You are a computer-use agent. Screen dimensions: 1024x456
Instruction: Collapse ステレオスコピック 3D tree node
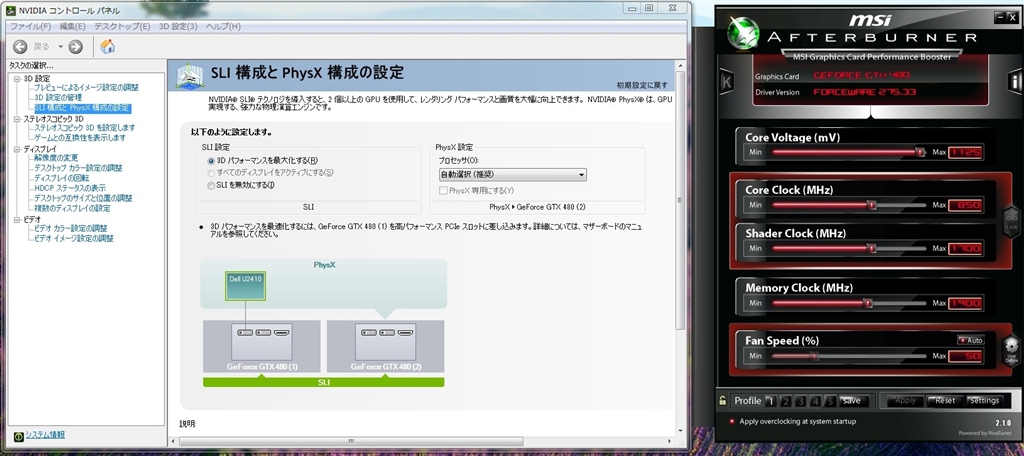(18, 119)
